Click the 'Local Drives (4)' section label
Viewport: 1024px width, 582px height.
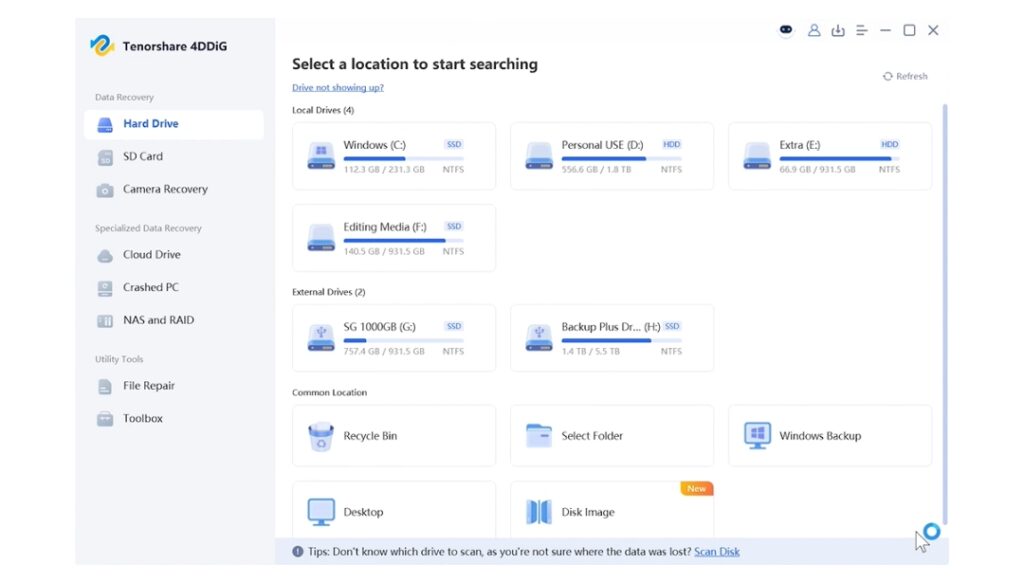[323, 110]
